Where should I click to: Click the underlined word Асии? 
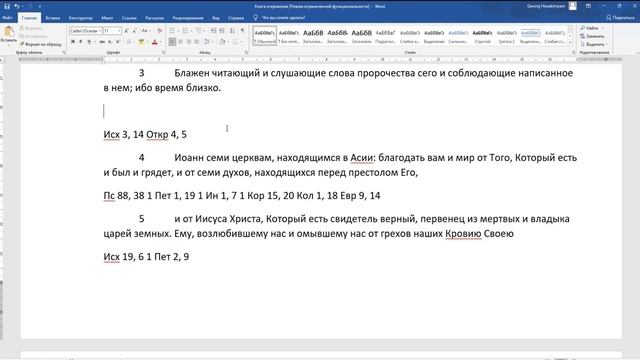362,158
